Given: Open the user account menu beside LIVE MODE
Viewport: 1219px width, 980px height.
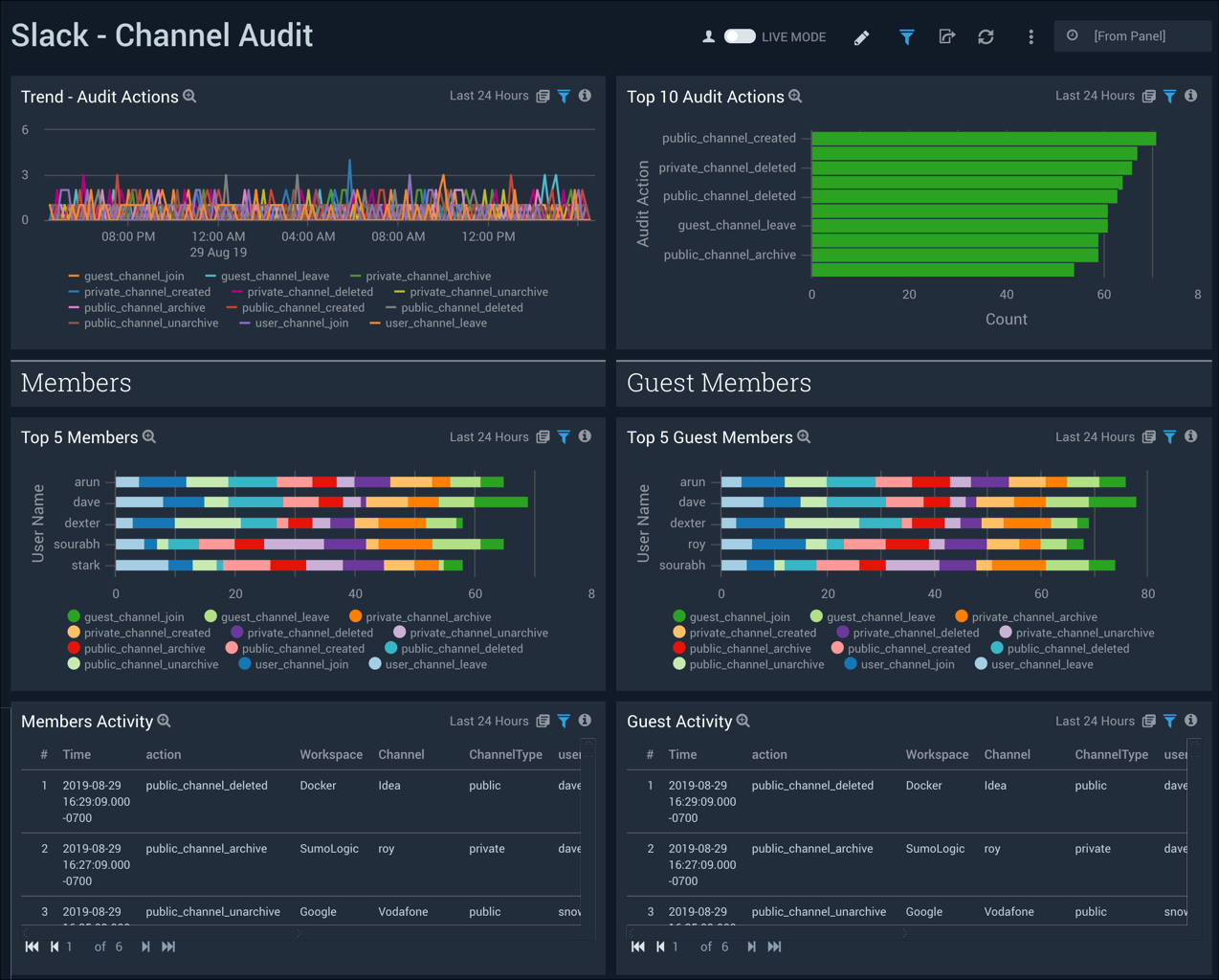Looking at the screenshot, I should 708,36.
